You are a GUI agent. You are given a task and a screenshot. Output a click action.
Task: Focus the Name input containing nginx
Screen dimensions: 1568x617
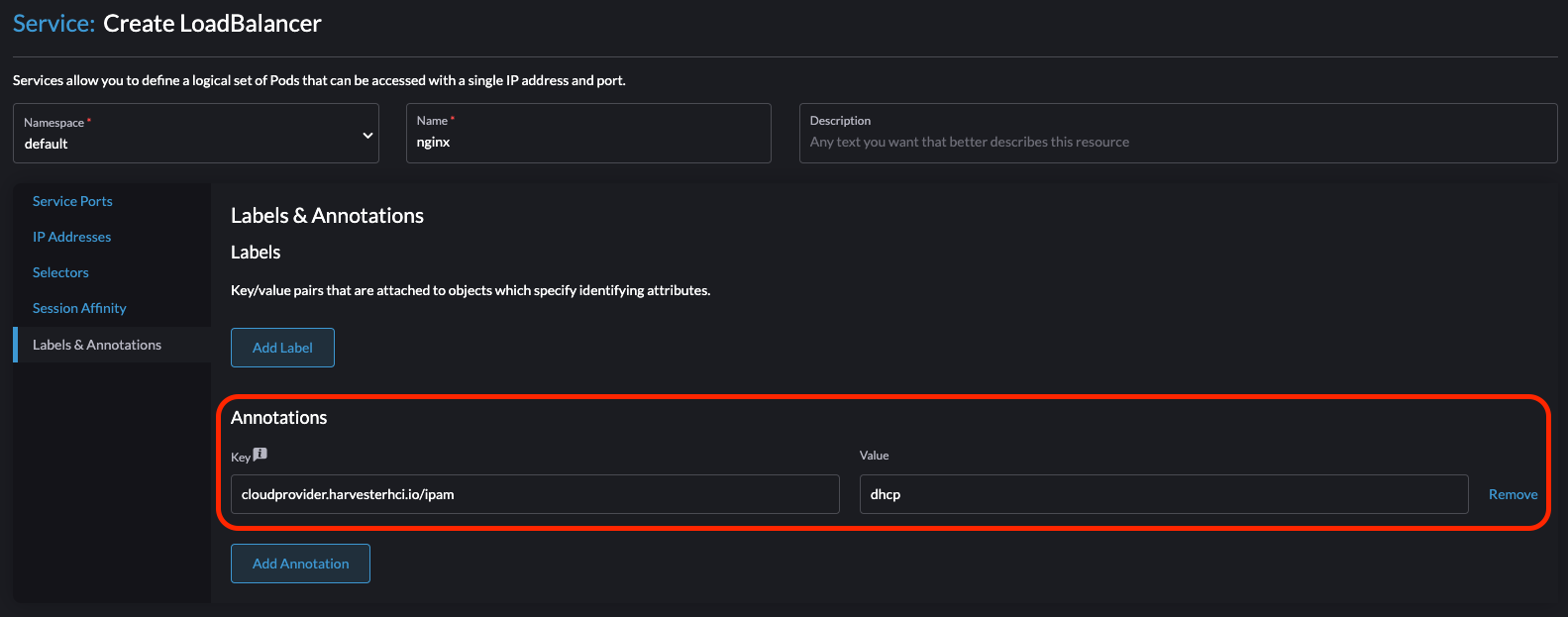click(588, 142)
